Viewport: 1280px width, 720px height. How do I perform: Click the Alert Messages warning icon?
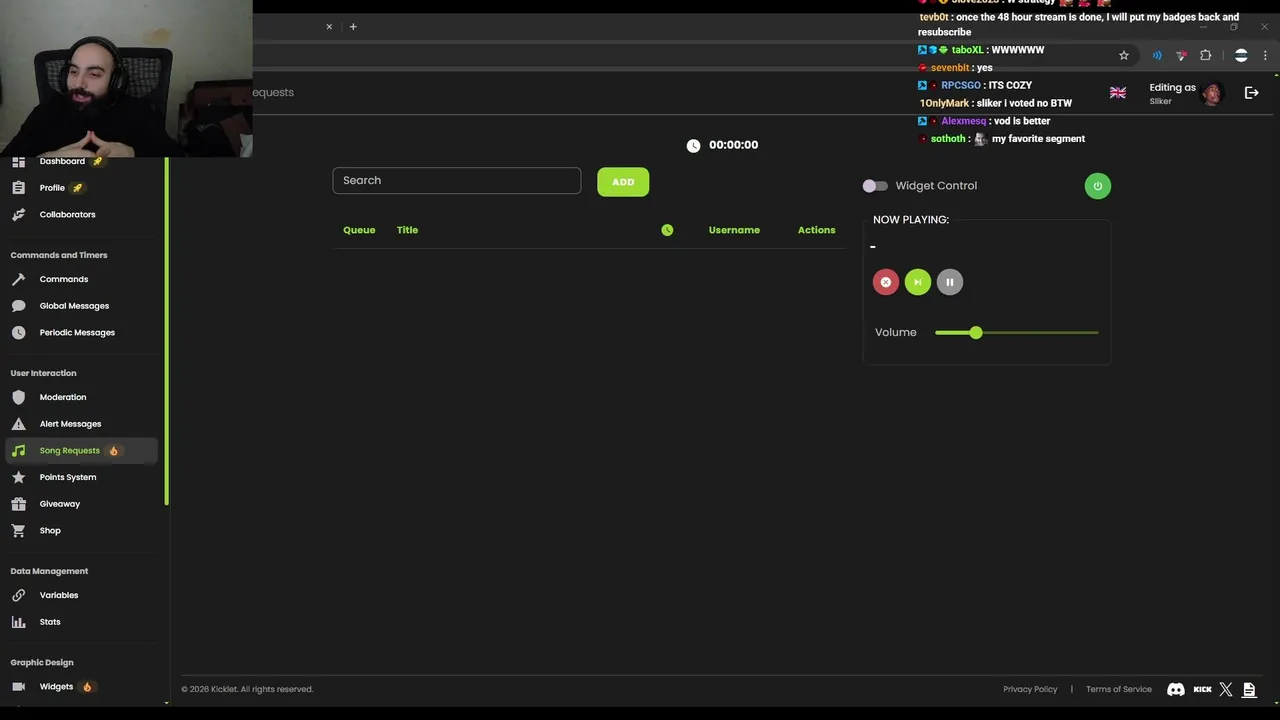click(18, 424)
